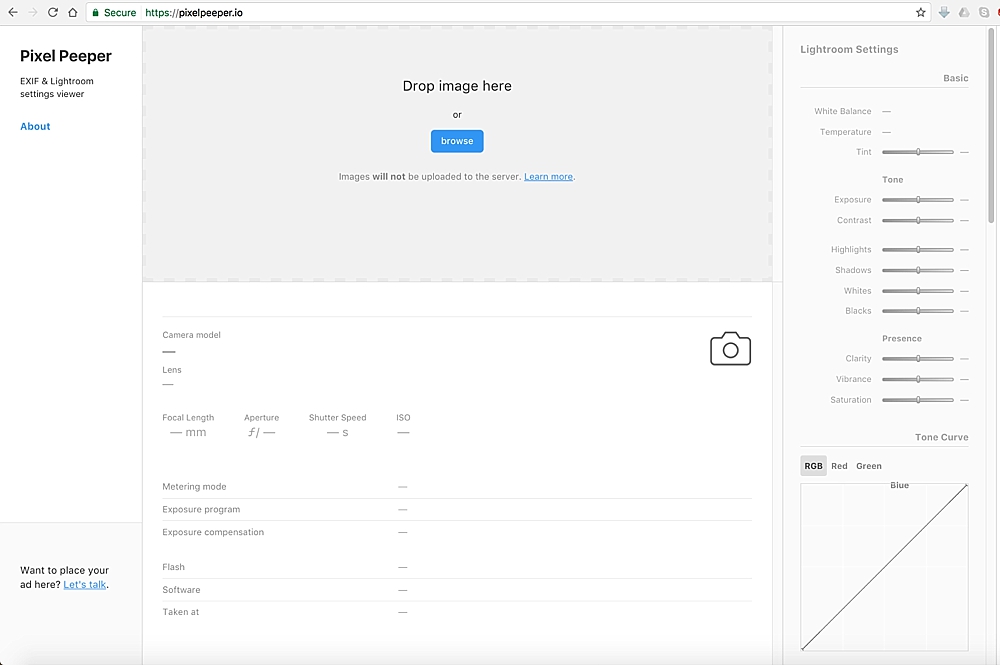The image size is (1000, 665).
Task: Click the EXIF & Lightroom settings viewer tagline
Action: click(x=57, y=87)
